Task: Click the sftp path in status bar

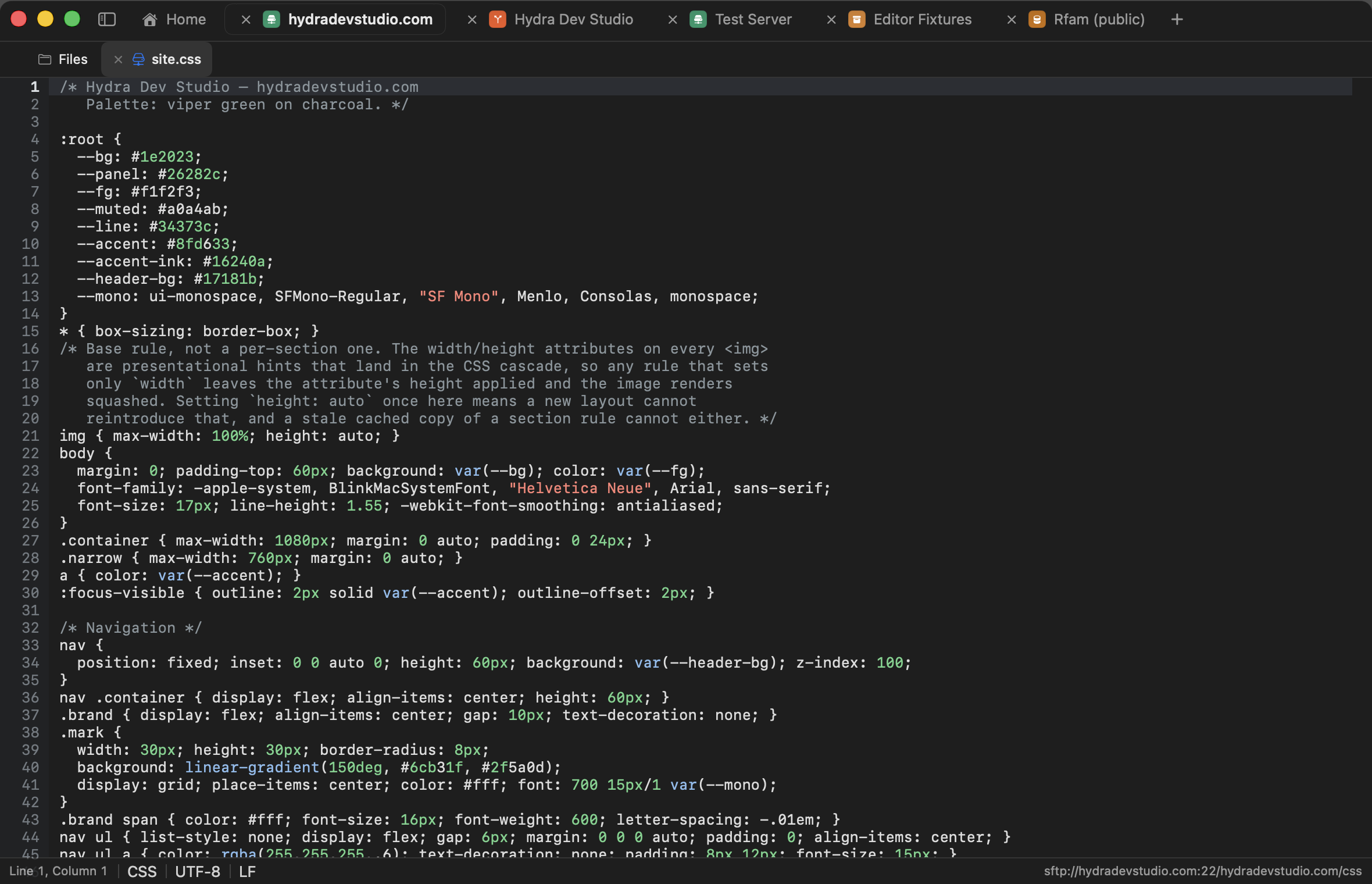Action: pyautogui.click(x=1203, y=871)
